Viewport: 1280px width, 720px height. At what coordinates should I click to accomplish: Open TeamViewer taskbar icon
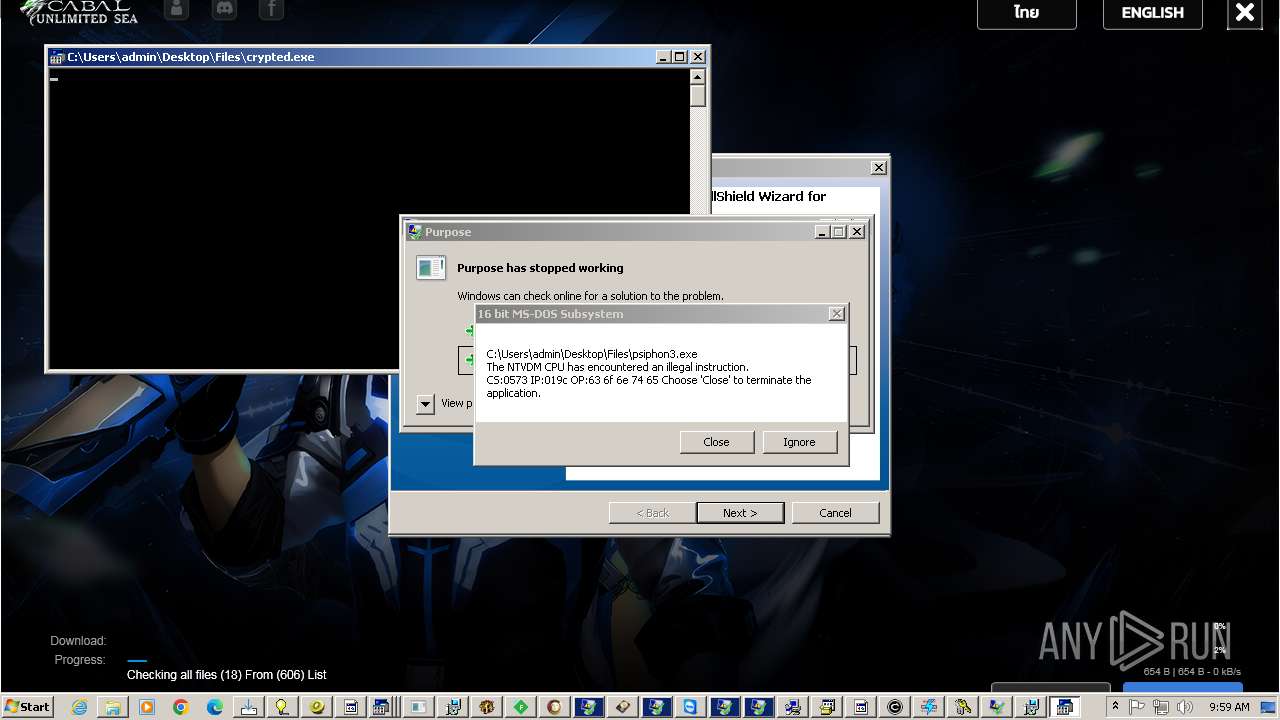(691, 707)
